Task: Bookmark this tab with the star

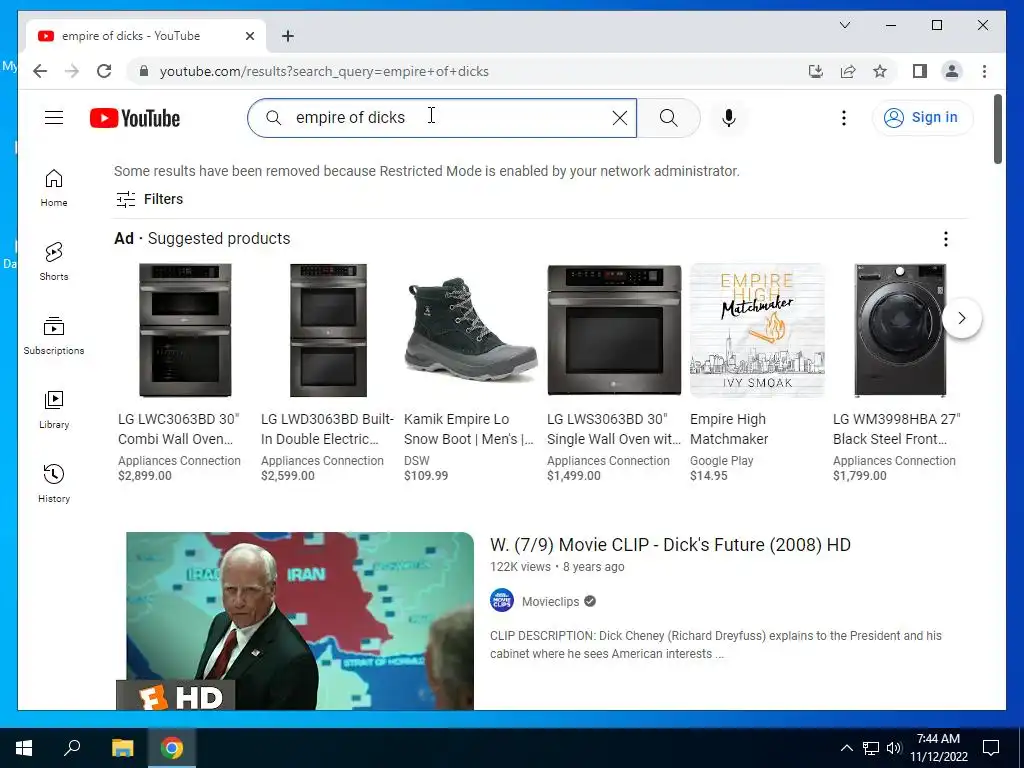Action: click(x=880, y=71)
